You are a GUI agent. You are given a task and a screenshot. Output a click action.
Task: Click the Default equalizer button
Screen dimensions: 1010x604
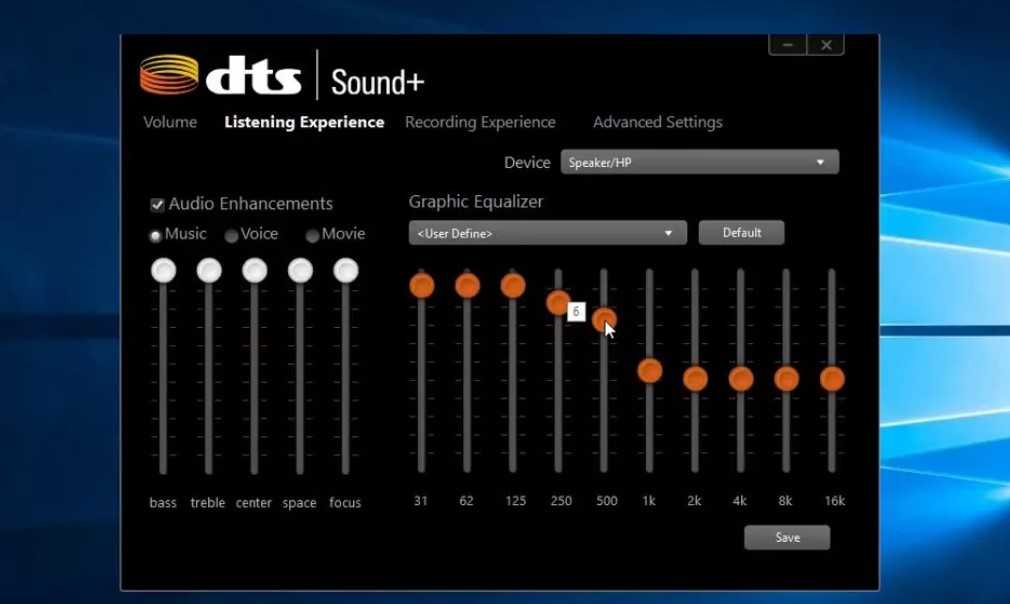741,232
